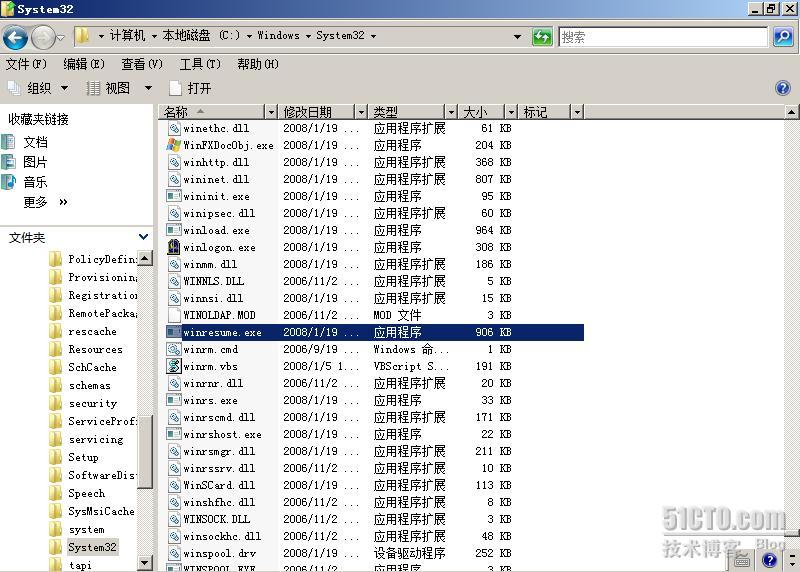Click the Speech folder icon in tree
The height and width of the screenshot is (572, 800).
click(x=56, y=493)
